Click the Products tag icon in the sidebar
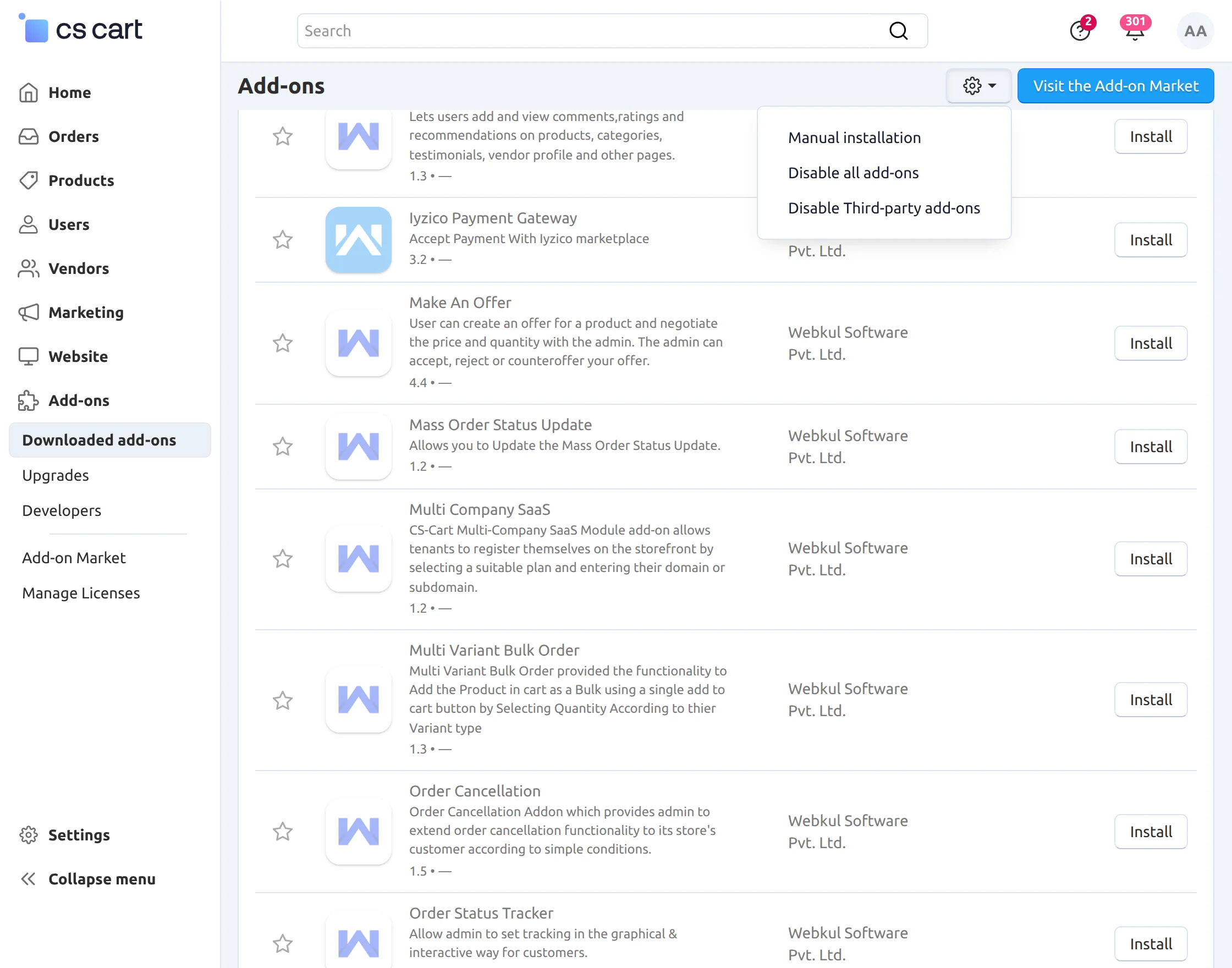 [29, 180]
